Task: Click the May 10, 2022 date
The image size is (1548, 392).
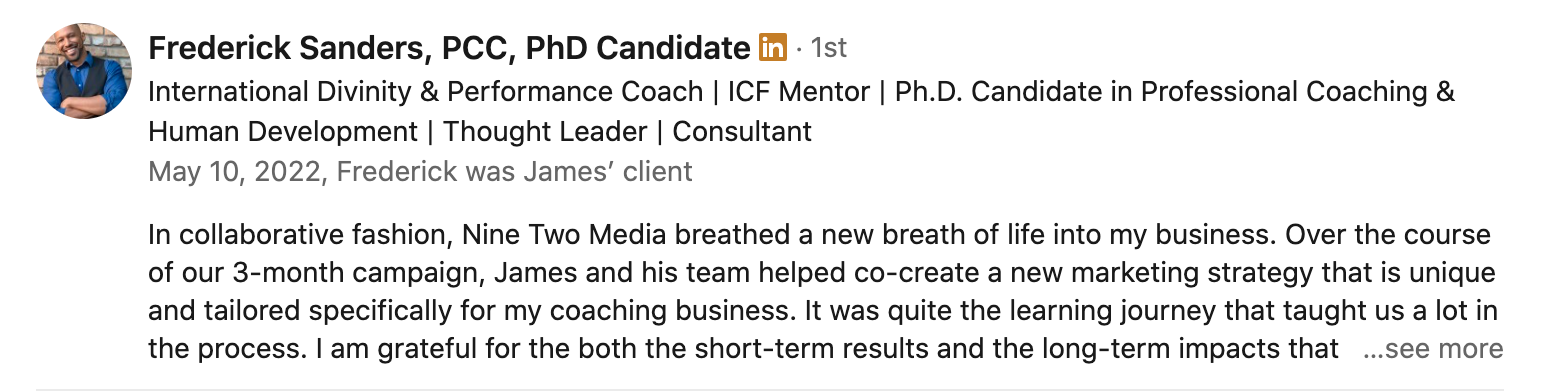Action: [x=235, y=171]
